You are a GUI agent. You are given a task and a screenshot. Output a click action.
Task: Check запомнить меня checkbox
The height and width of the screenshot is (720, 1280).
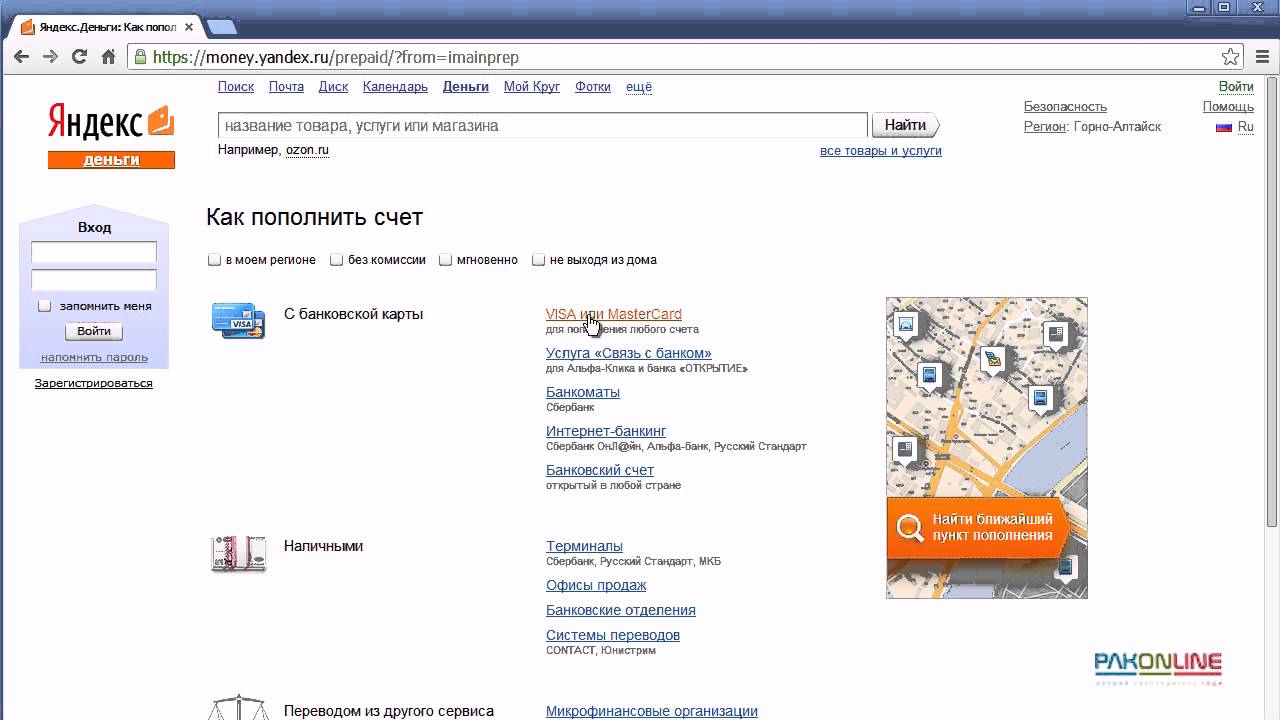click(x=44, y=306)
